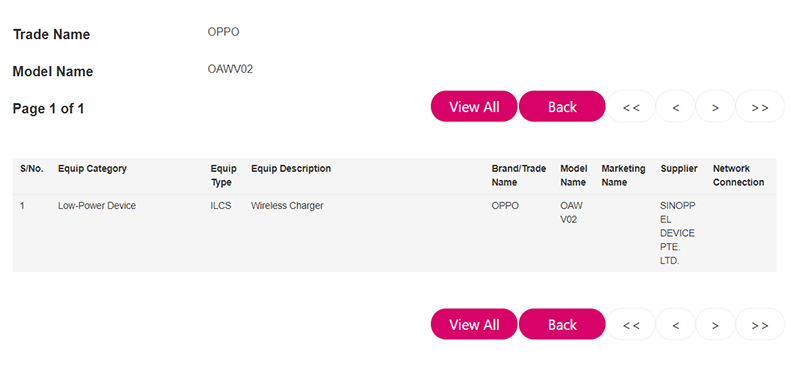Screen dimensions: 800x369
Task: Go to next page using top > button
Action: point(715,106)
